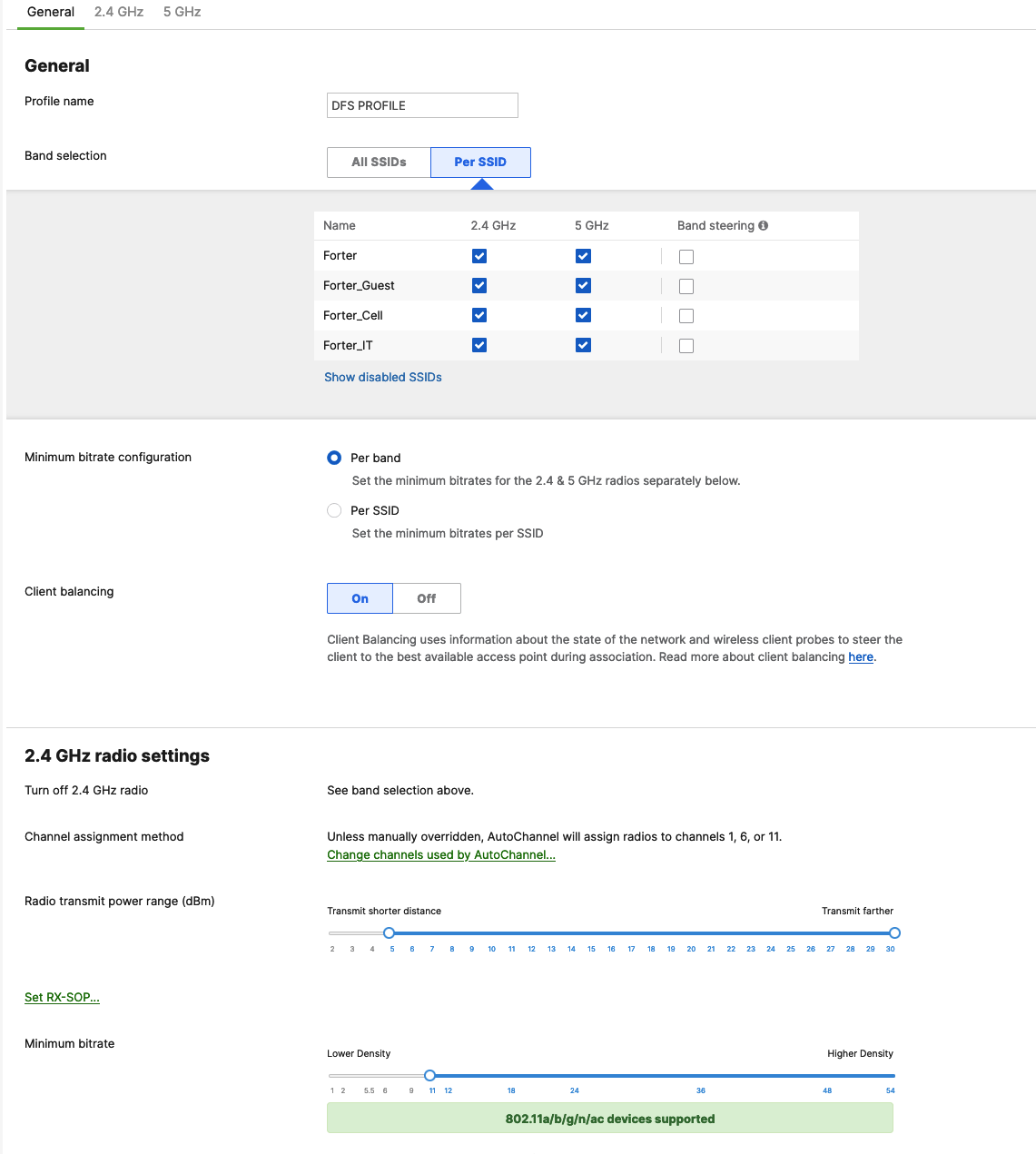Show disabled SSIDs
The image size is (1036, 1154).
[382, 377]
